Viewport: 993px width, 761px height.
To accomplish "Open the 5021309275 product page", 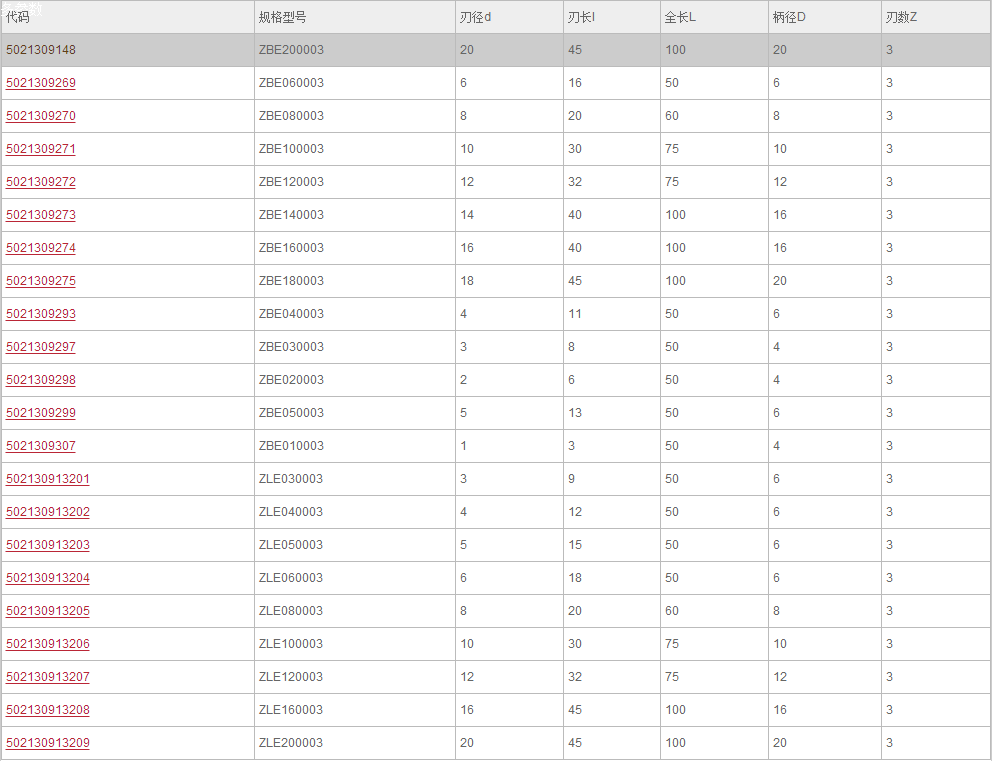I will point(41,281).
